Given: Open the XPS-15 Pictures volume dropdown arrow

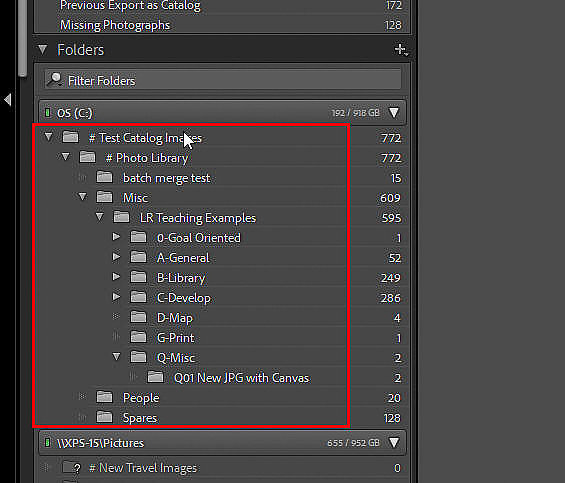Looking at the screenshot, I should (394, 442).
